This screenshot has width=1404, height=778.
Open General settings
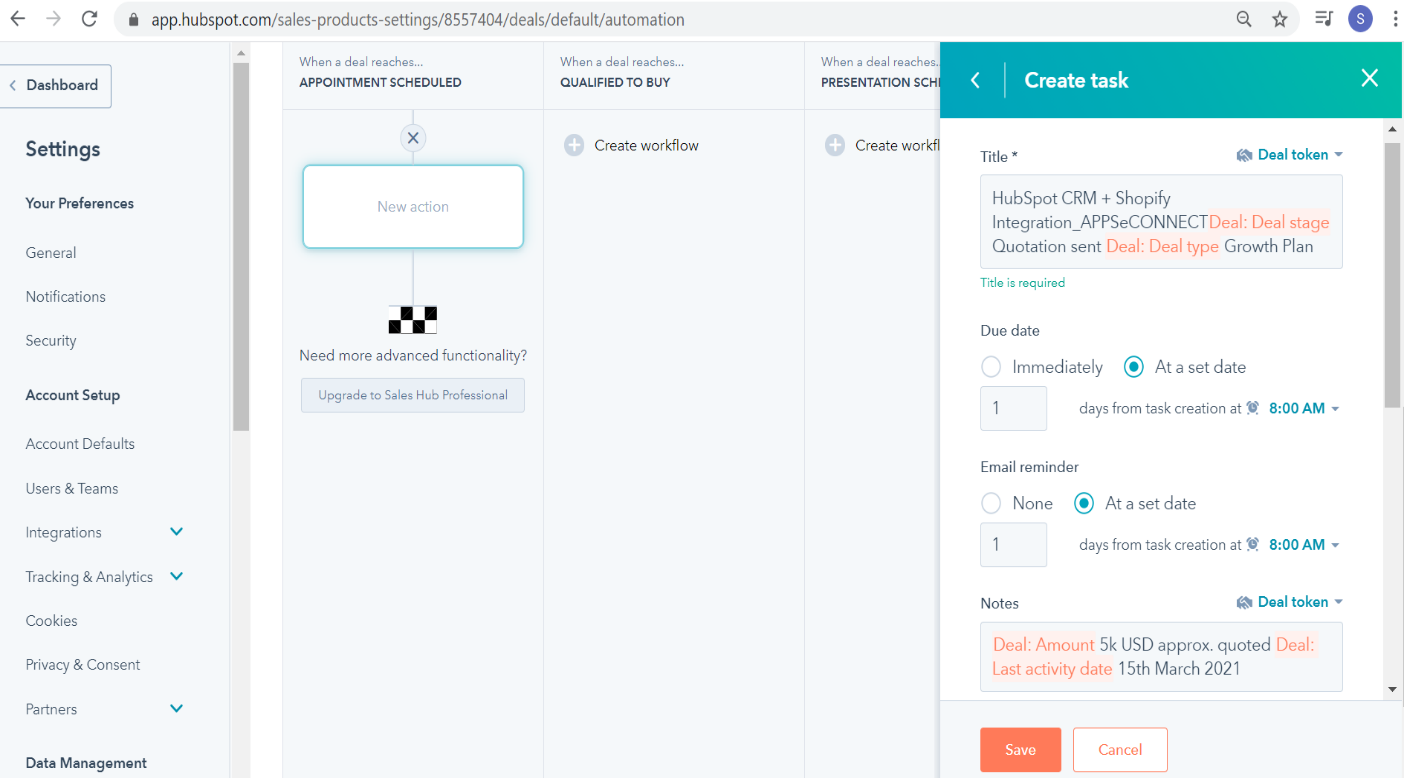[51, 253]
